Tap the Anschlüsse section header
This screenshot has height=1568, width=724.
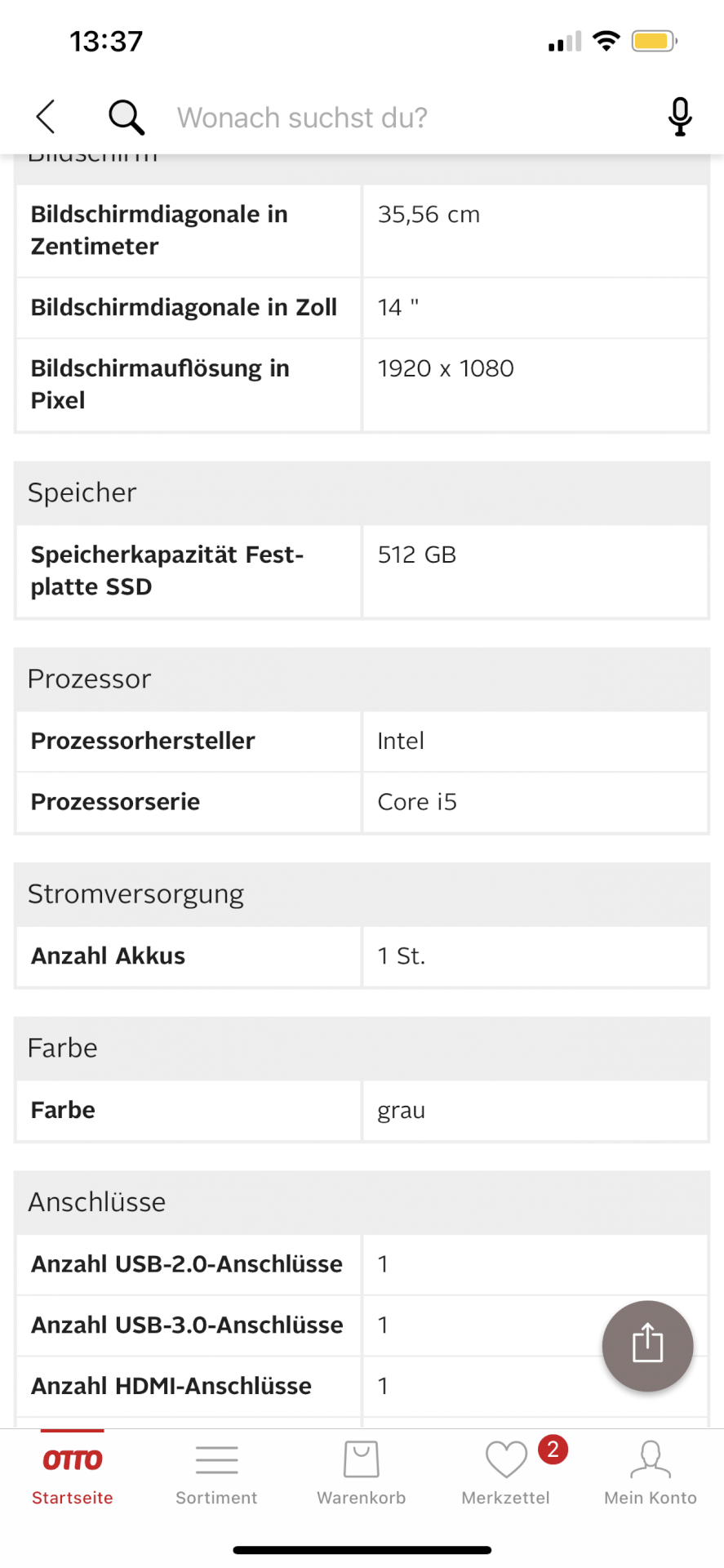(x=96, y=1201)
